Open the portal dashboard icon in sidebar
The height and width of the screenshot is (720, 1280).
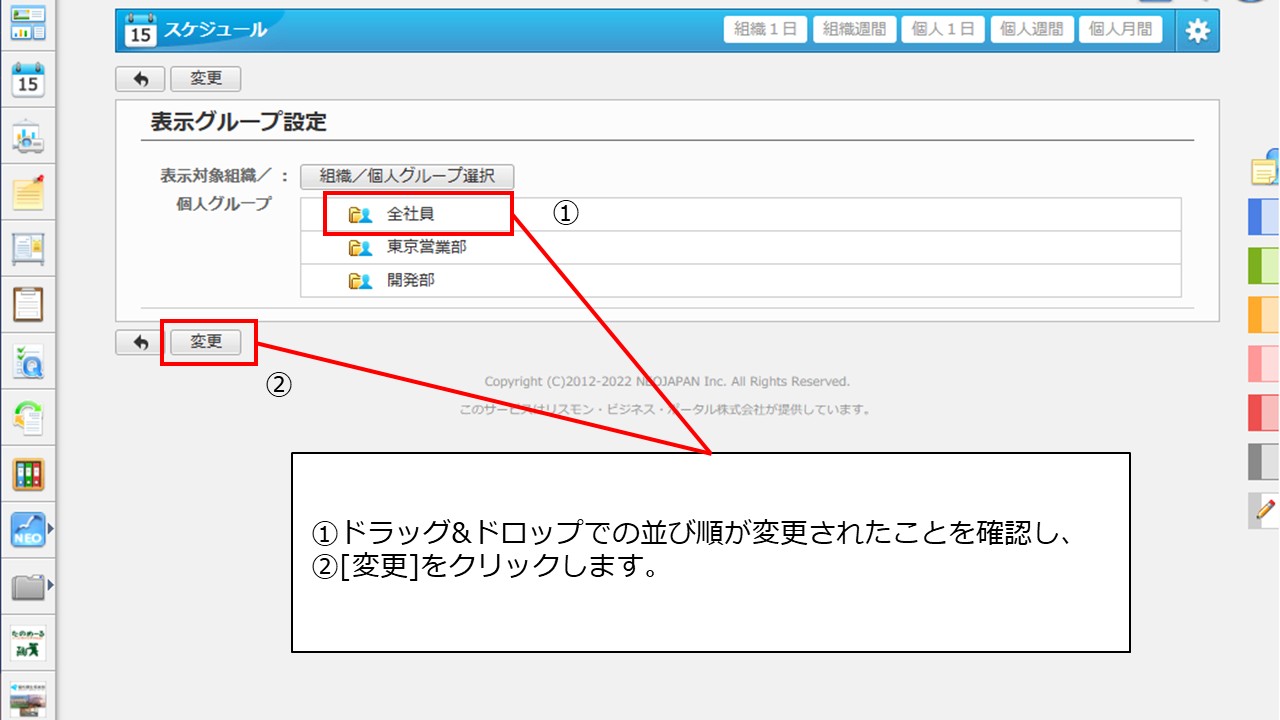point(28,22)
